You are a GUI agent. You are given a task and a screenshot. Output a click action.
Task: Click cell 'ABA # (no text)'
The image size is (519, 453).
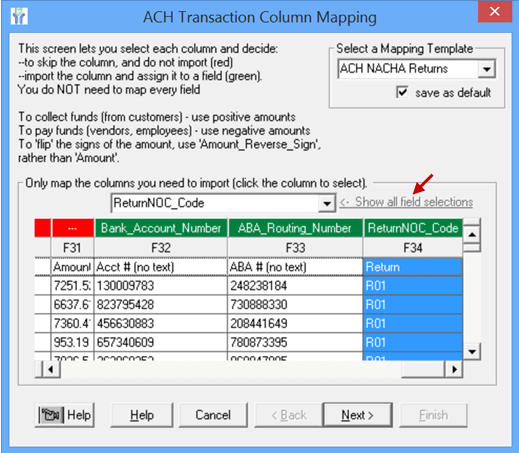(295, 267)
